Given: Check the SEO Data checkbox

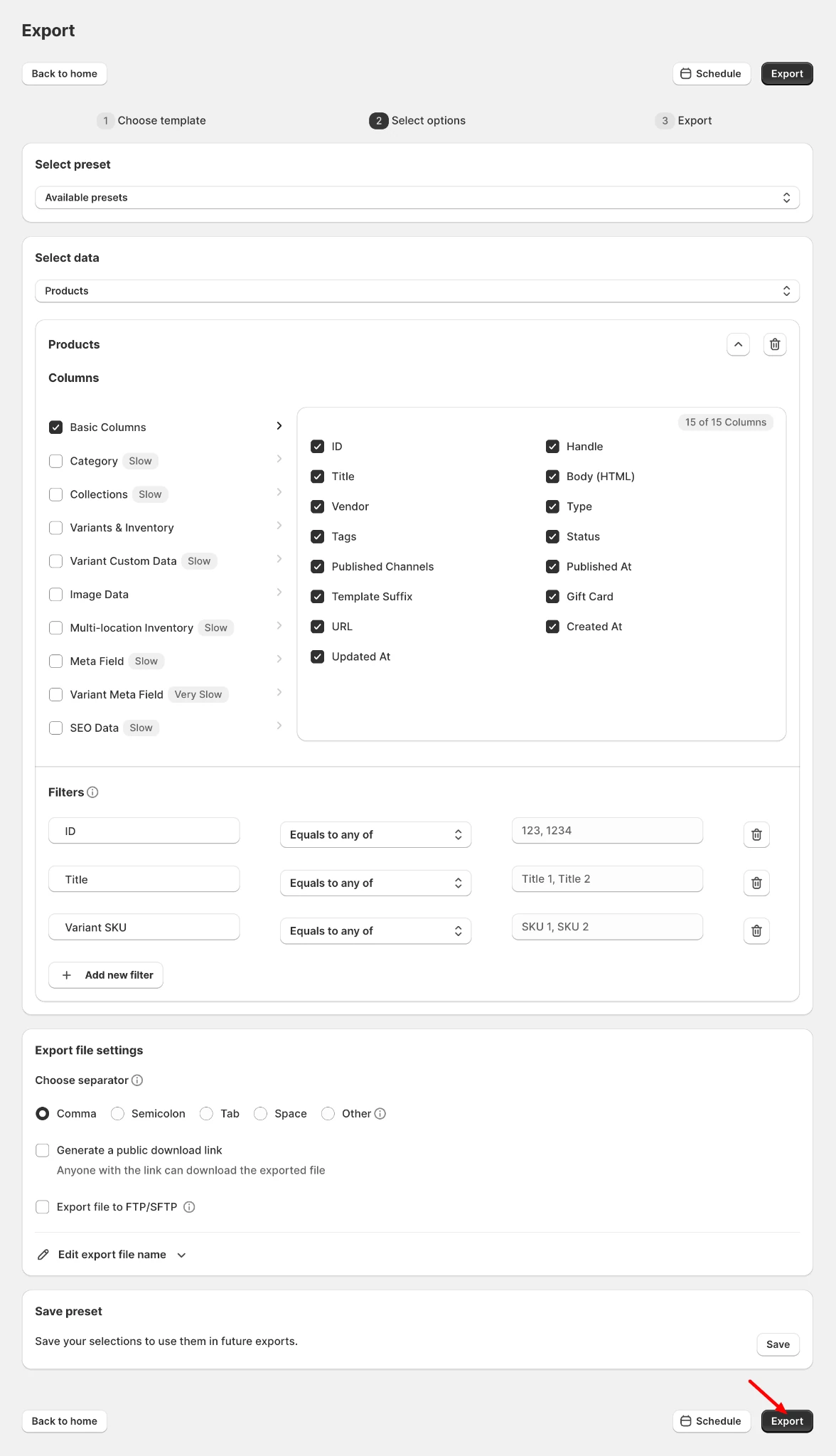Looking at the screenshot, I should pyautogui.click(x=55, y=728).
